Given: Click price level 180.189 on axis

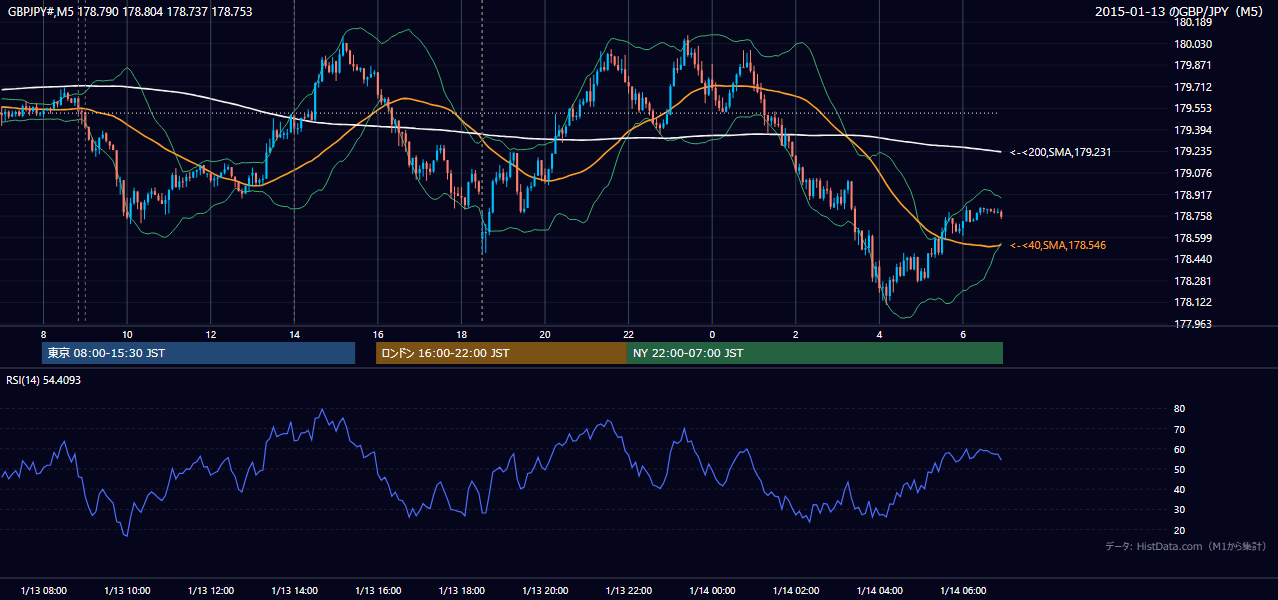Looking at the screenshot, I should (1193, 22).
